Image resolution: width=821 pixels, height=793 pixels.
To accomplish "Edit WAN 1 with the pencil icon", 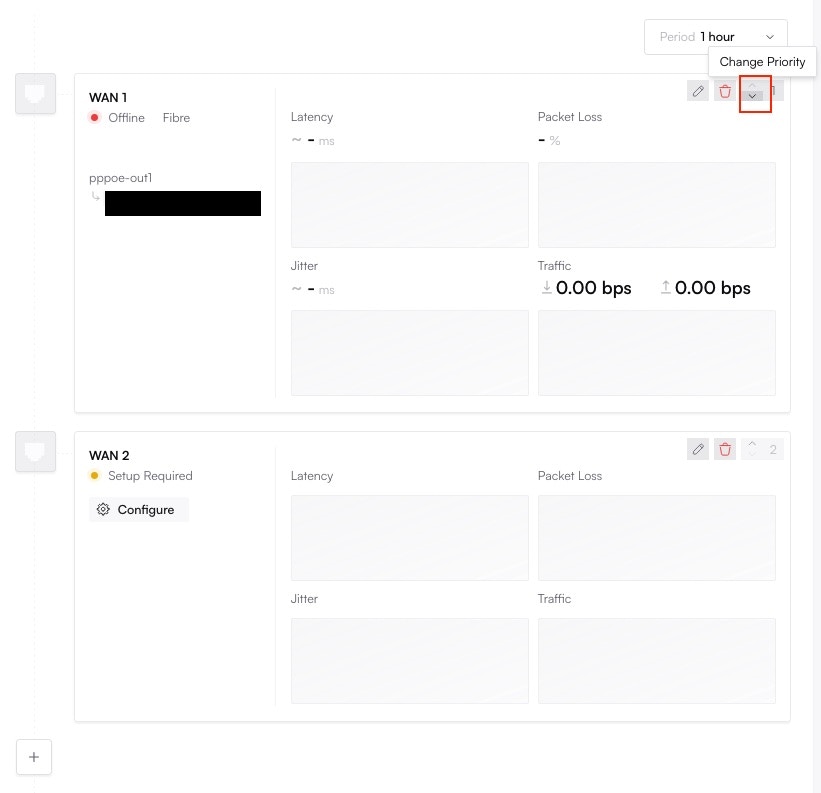I will [x=697, y=91].
